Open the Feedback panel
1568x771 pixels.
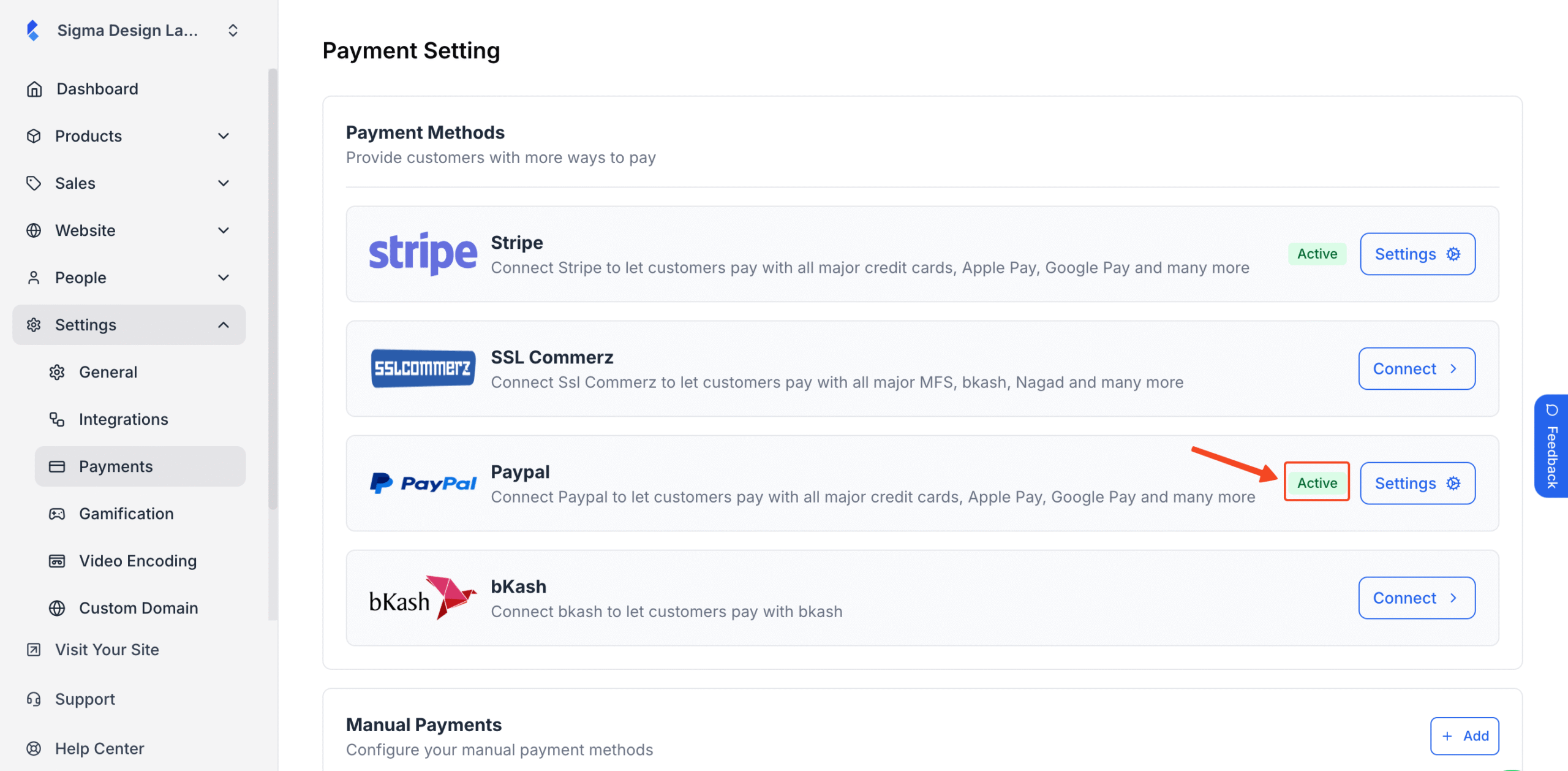click(1552, 446)
